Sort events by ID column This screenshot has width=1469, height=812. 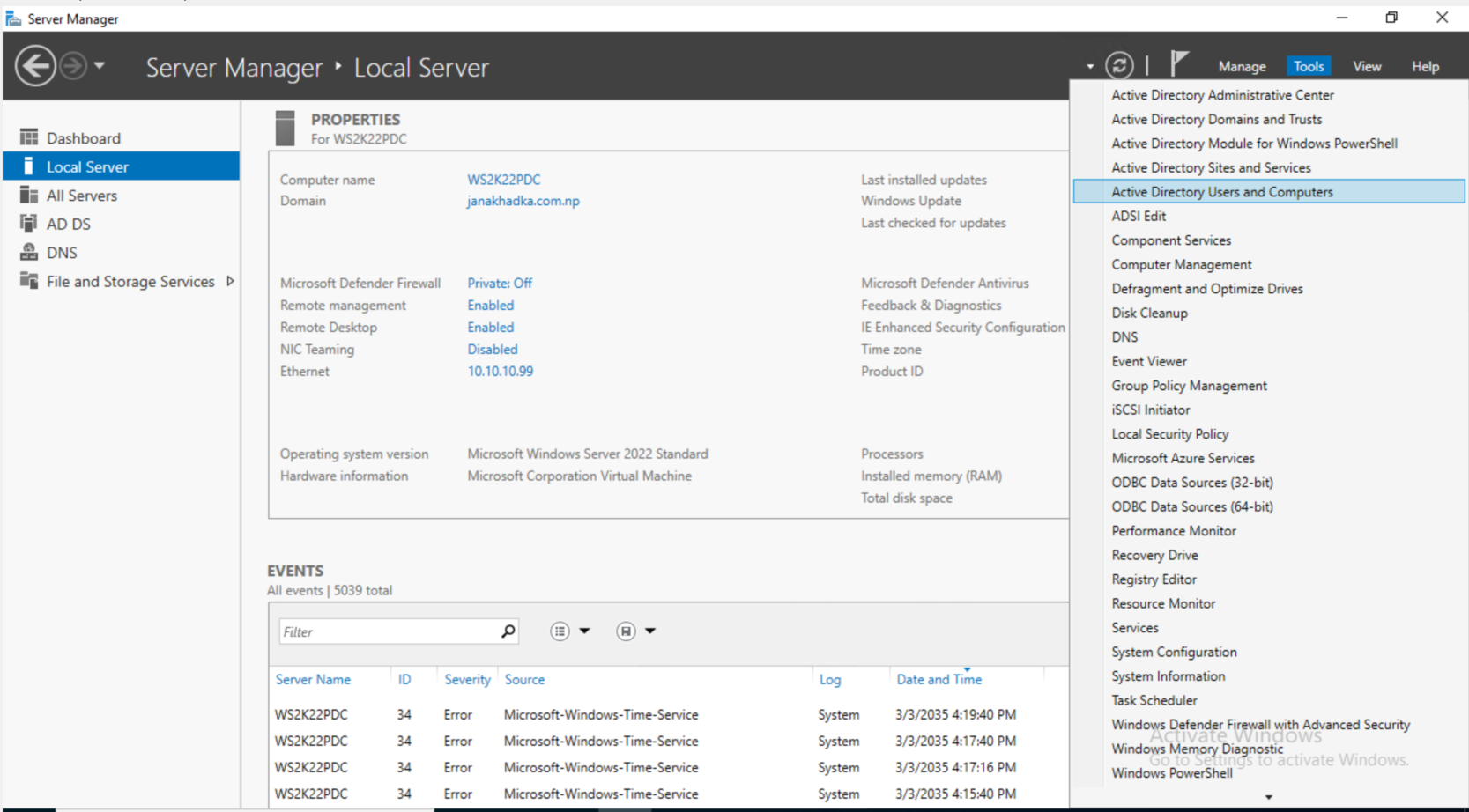pos(404,680)
